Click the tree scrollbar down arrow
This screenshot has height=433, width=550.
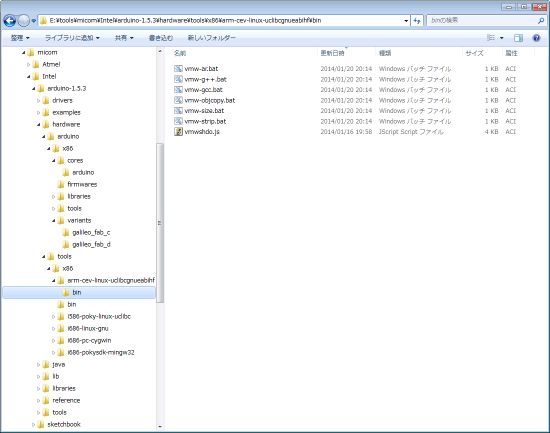point(160,427)
